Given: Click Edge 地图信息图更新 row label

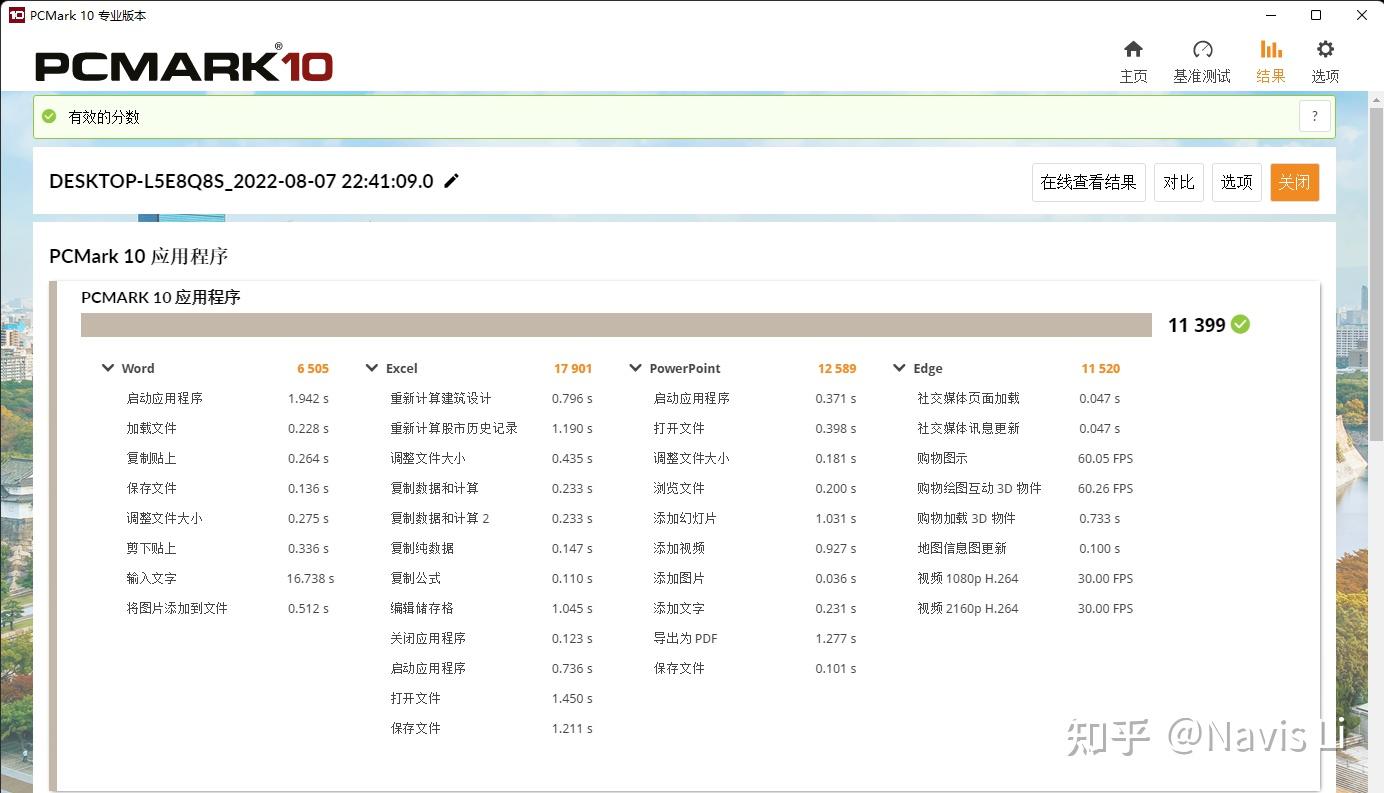Looking at the screenshot, I should coord(962,548).
